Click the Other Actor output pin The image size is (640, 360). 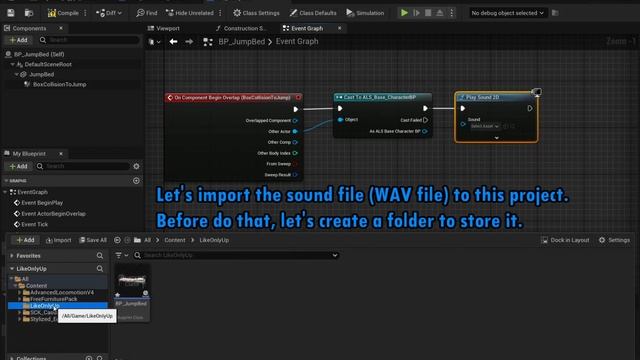(295, 131)
